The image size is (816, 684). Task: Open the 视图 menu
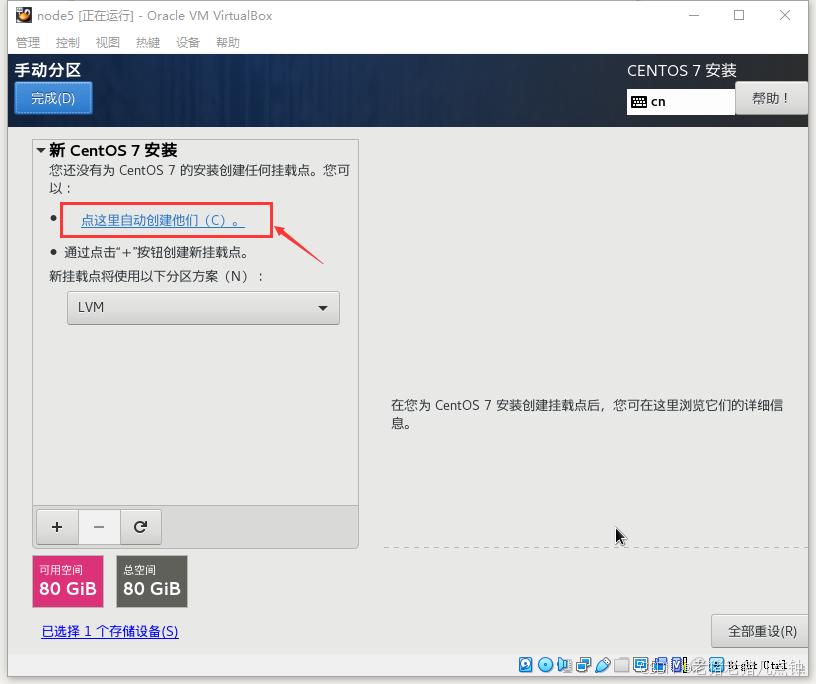tap(108, 42)
